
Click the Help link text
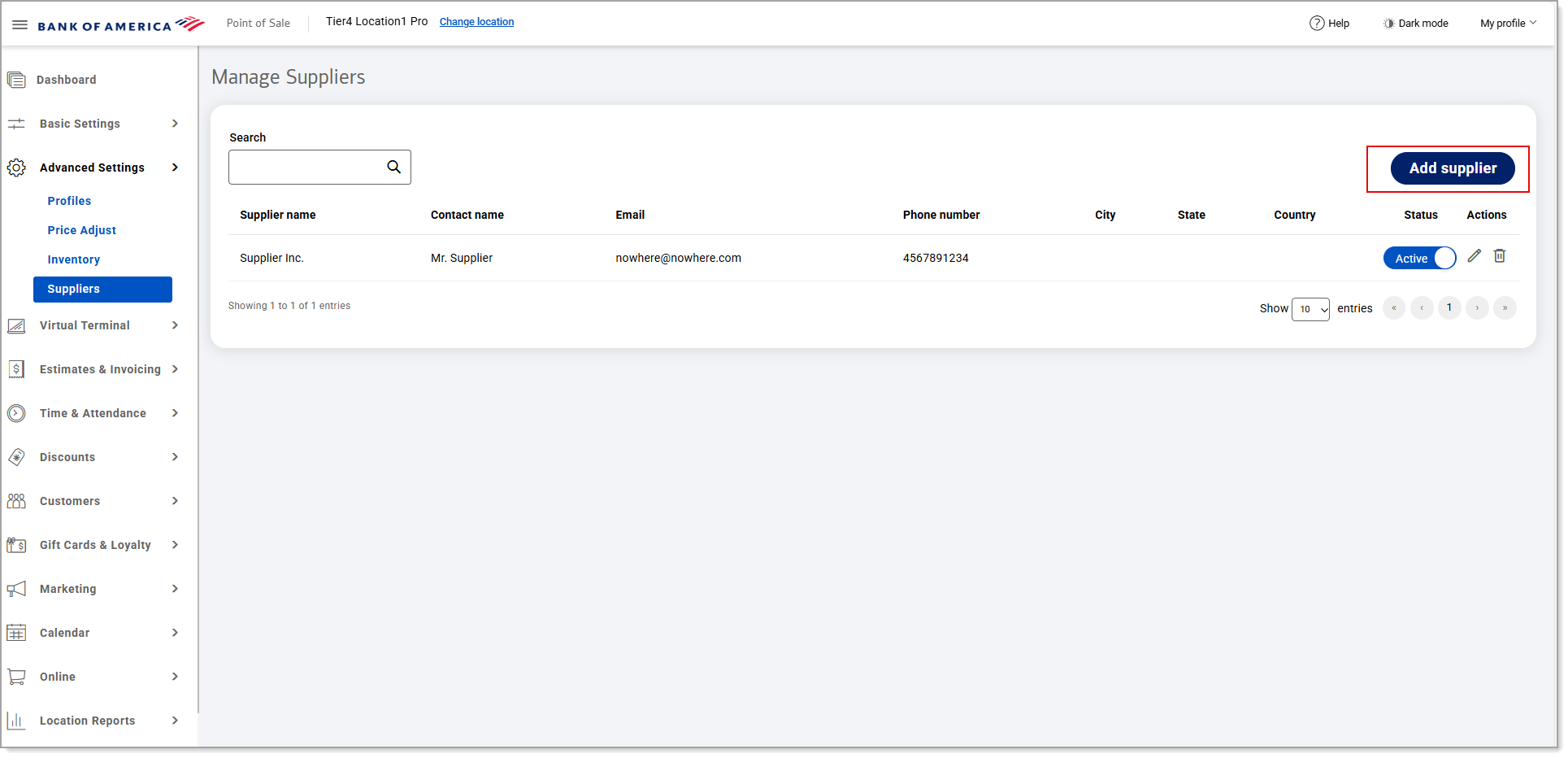click(1339, 24)
